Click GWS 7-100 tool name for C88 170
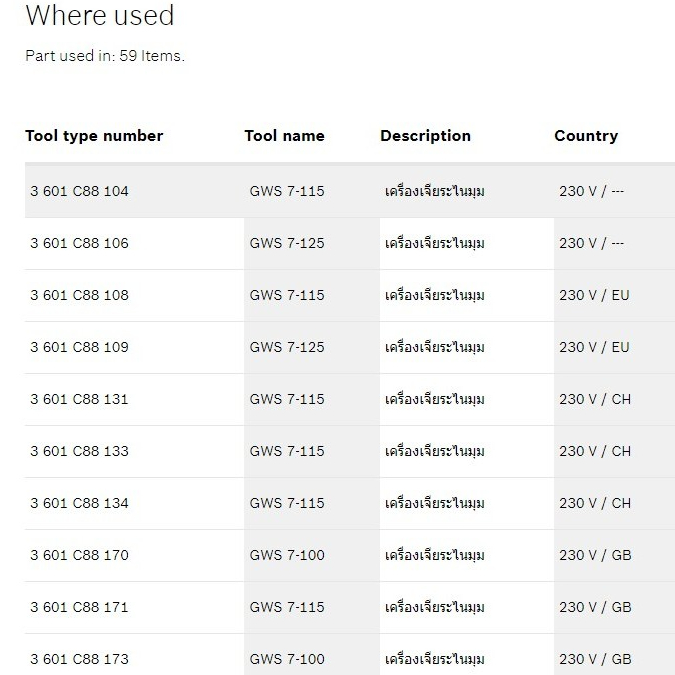 (287, 555)
